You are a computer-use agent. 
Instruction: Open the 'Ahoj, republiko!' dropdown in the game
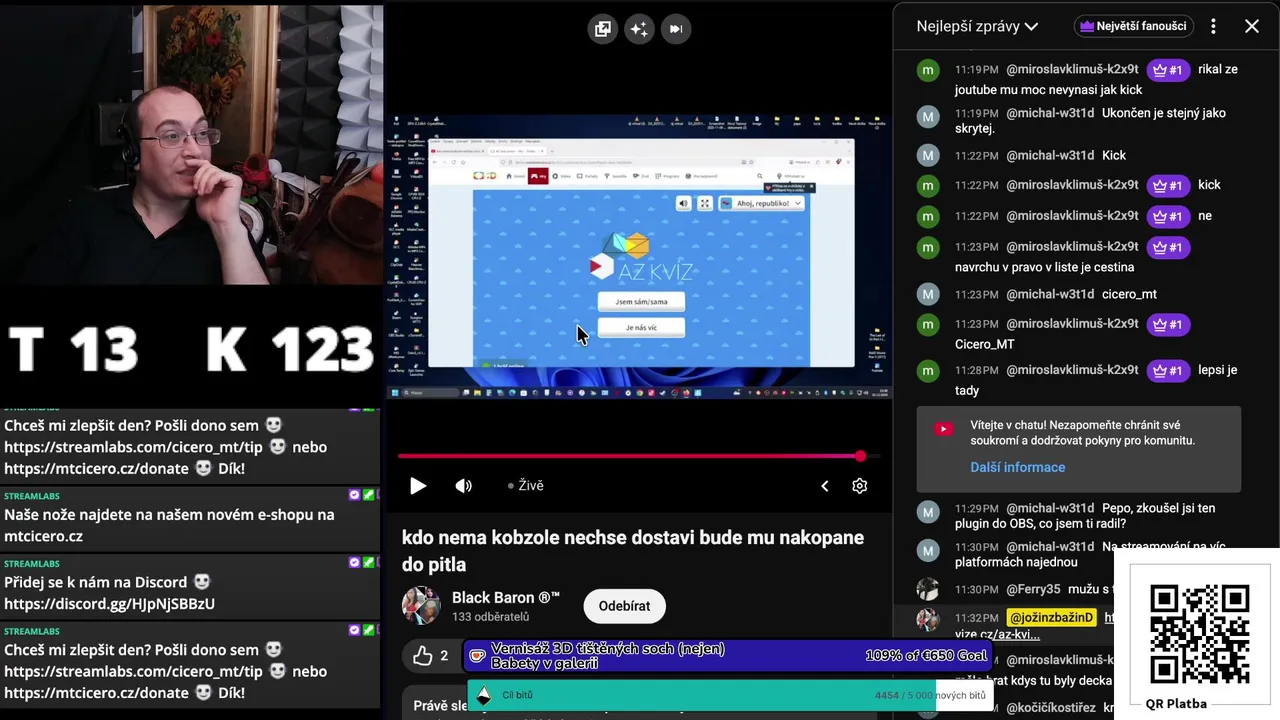[762, 203]
